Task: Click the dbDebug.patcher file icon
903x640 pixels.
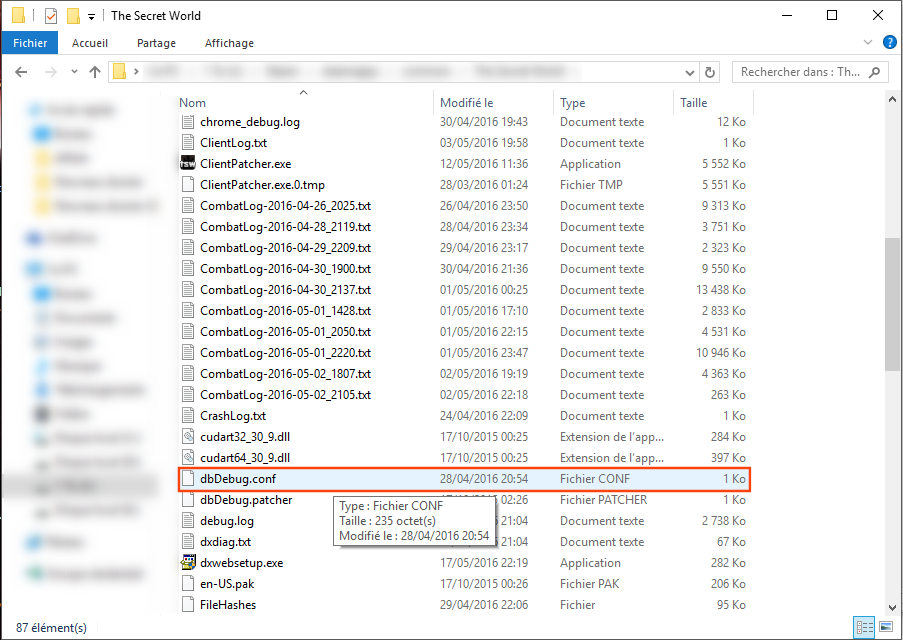Action: coord(188,499)
